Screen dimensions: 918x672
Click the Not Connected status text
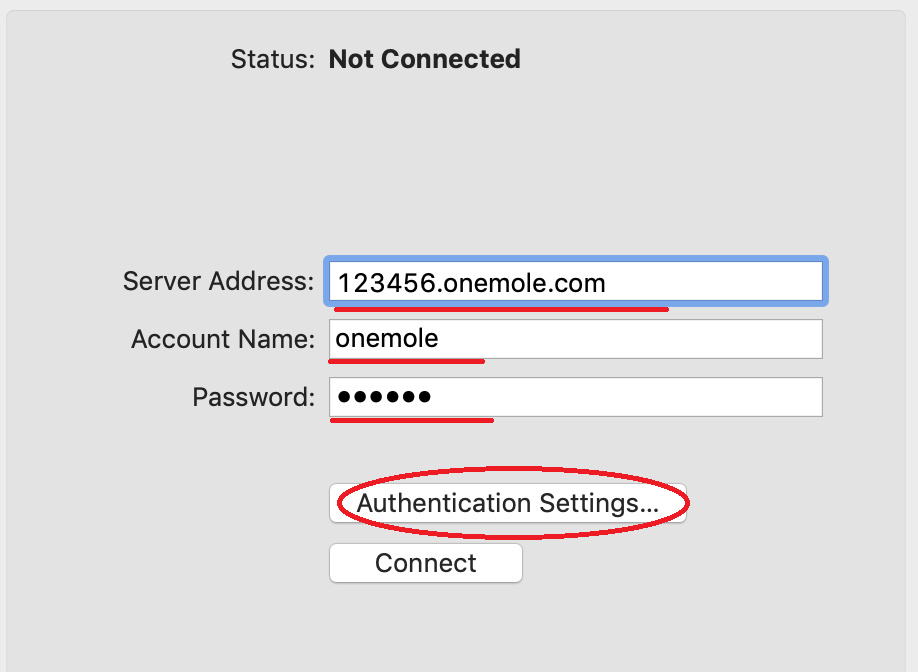pyautogui.click(x=424, y=59)
